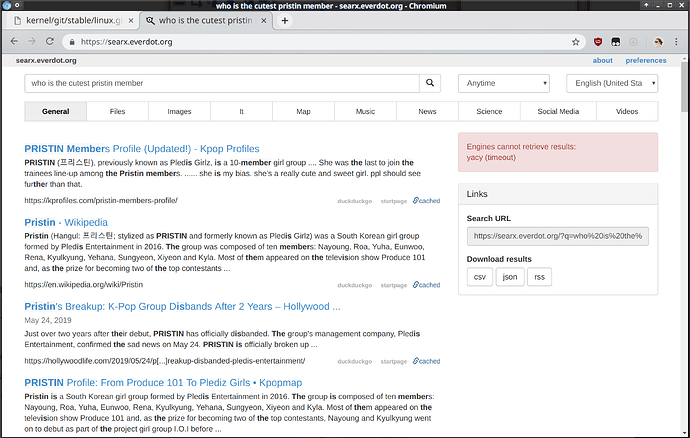Click the kprofiles.com result URL text
This screenshot has width=690, height=438.
click(101, 200)
